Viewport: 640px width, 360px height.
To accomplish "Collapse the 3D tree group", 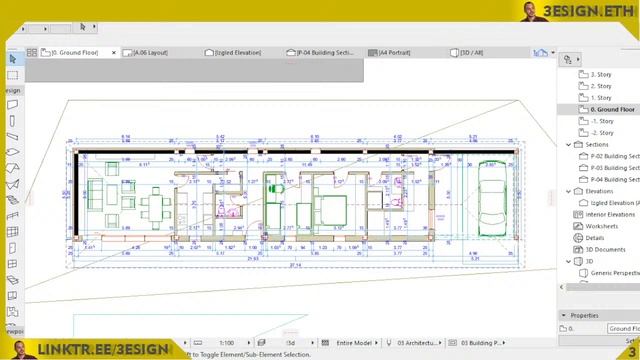I will click(569, 261).
